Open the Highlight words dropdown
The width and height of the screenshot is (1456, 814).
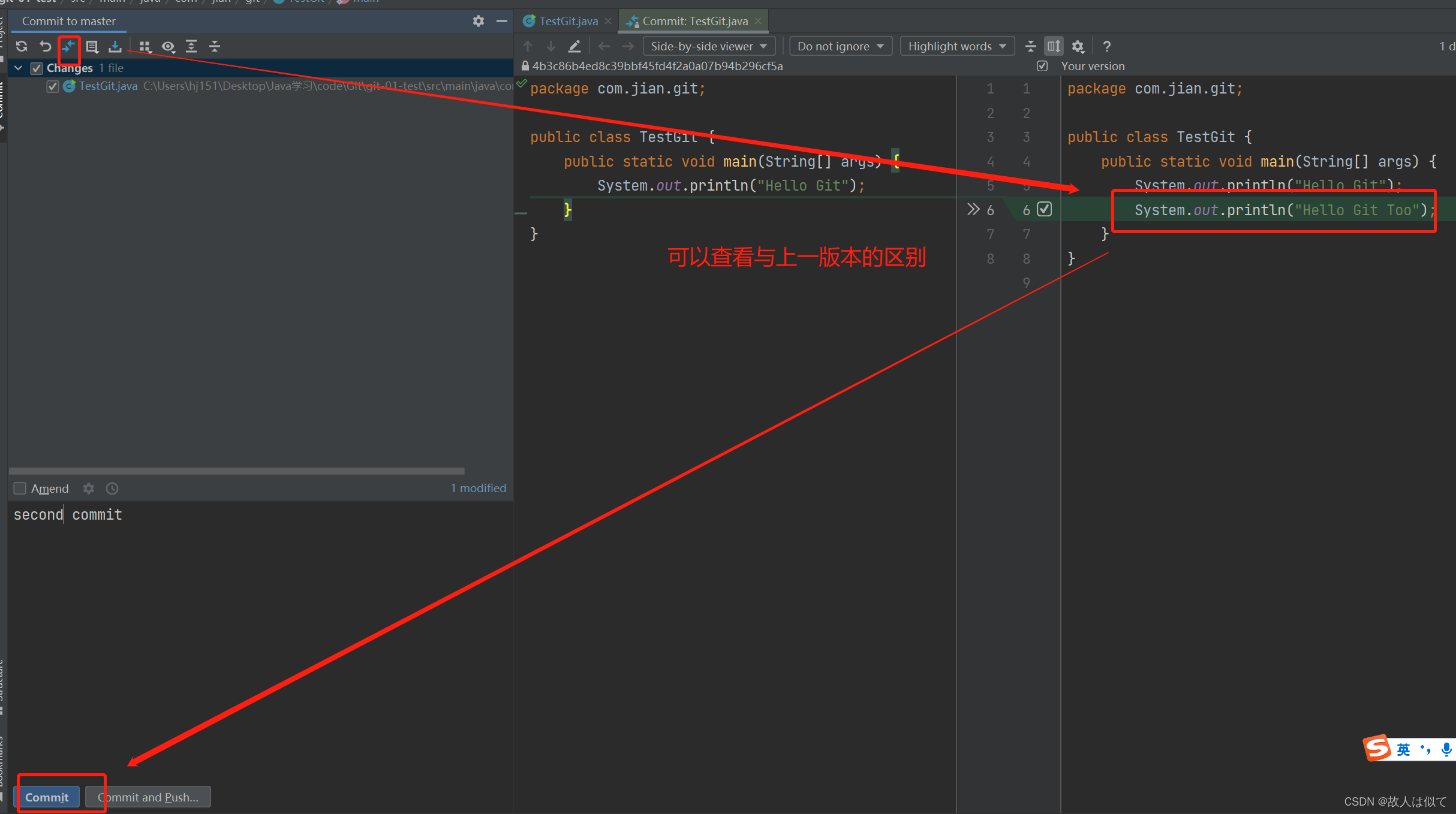tap(957, 46)
